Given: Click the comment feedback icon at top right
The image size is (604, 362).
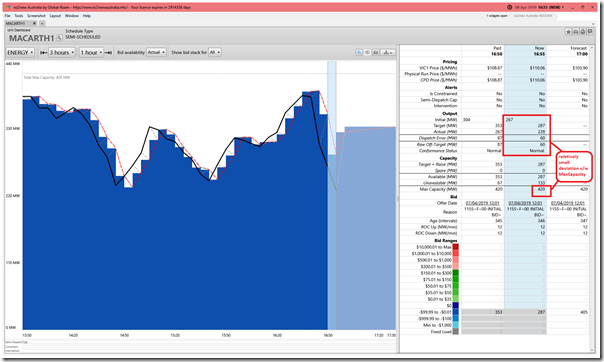Looking at the screenshot, I should click(x=590, y=32).
